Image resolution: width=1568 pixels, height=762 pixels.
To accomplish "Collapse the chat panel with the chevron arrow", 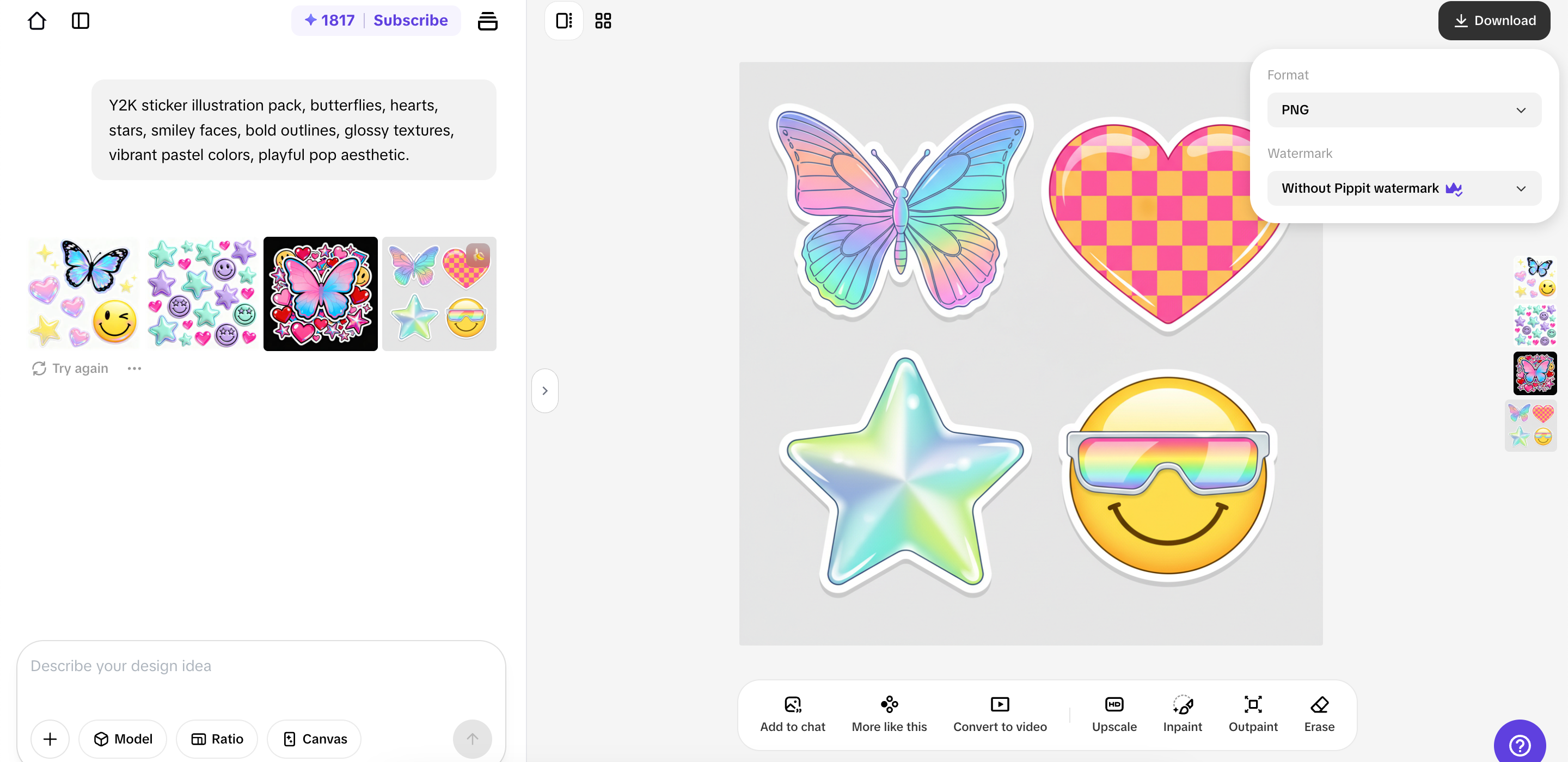I will (x=545, y=391).
